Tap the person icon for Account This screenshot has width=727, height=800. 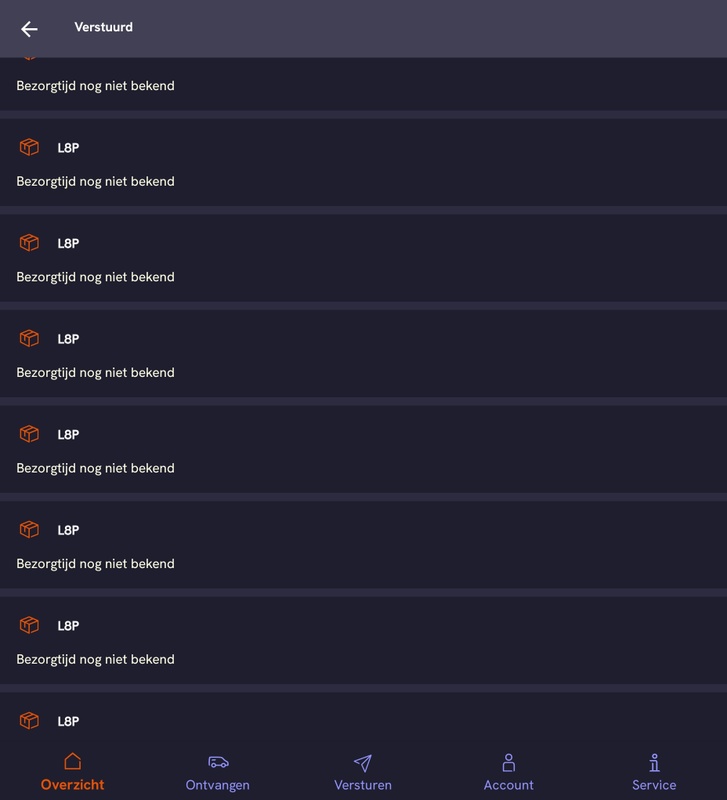pos(508,763)
